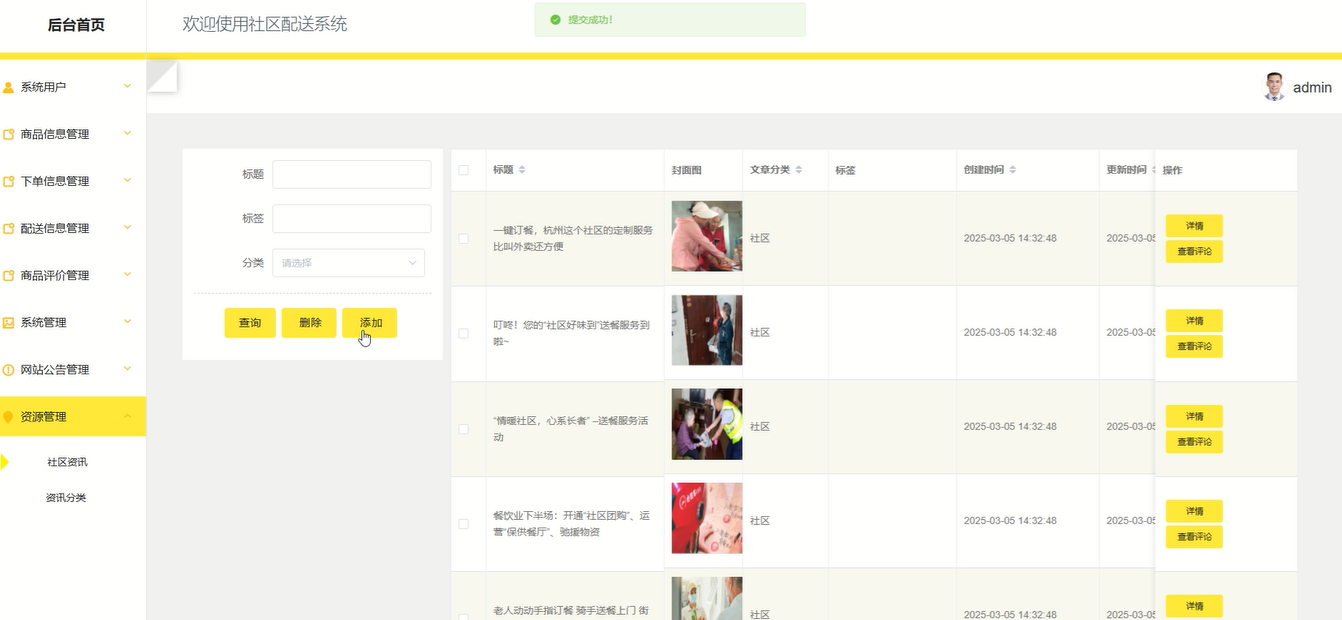The width and height of the screenshot is (1342, 620).
Task: Click the 商品评价管理 sidebar icon
Action: 9,276
